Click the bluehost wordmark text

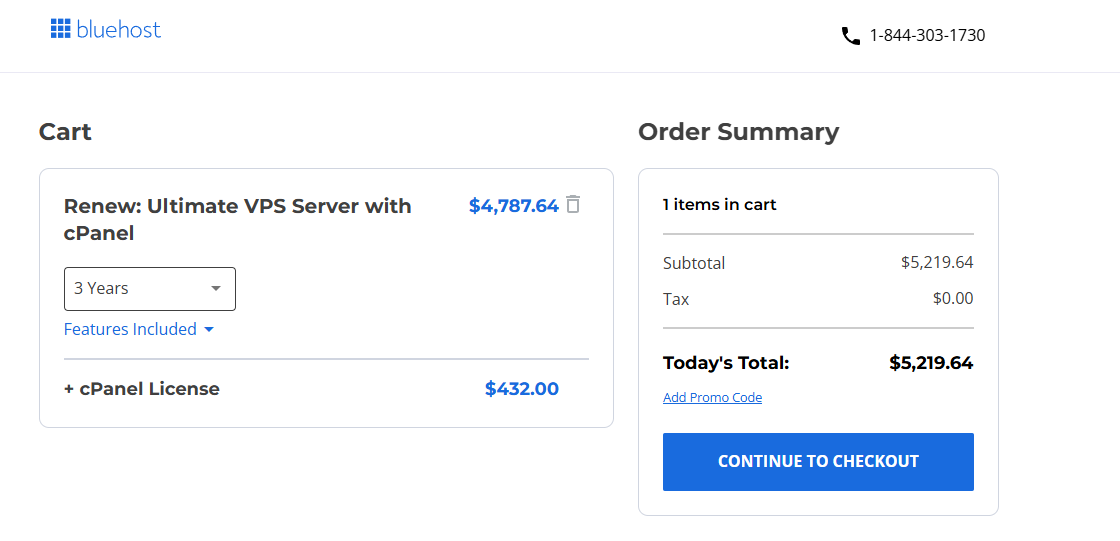pos(119,29)
